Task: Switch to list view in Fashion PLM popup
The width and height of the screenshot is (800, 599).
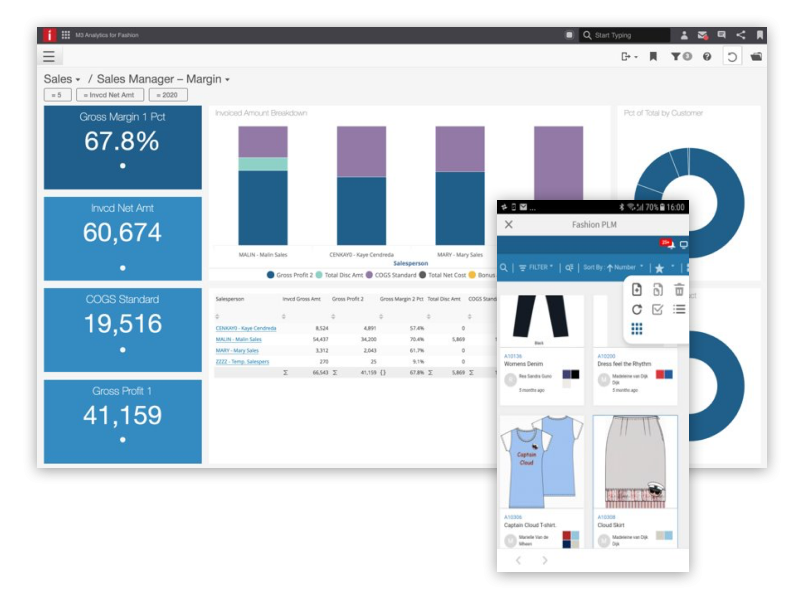Action: tap(679, 309)
